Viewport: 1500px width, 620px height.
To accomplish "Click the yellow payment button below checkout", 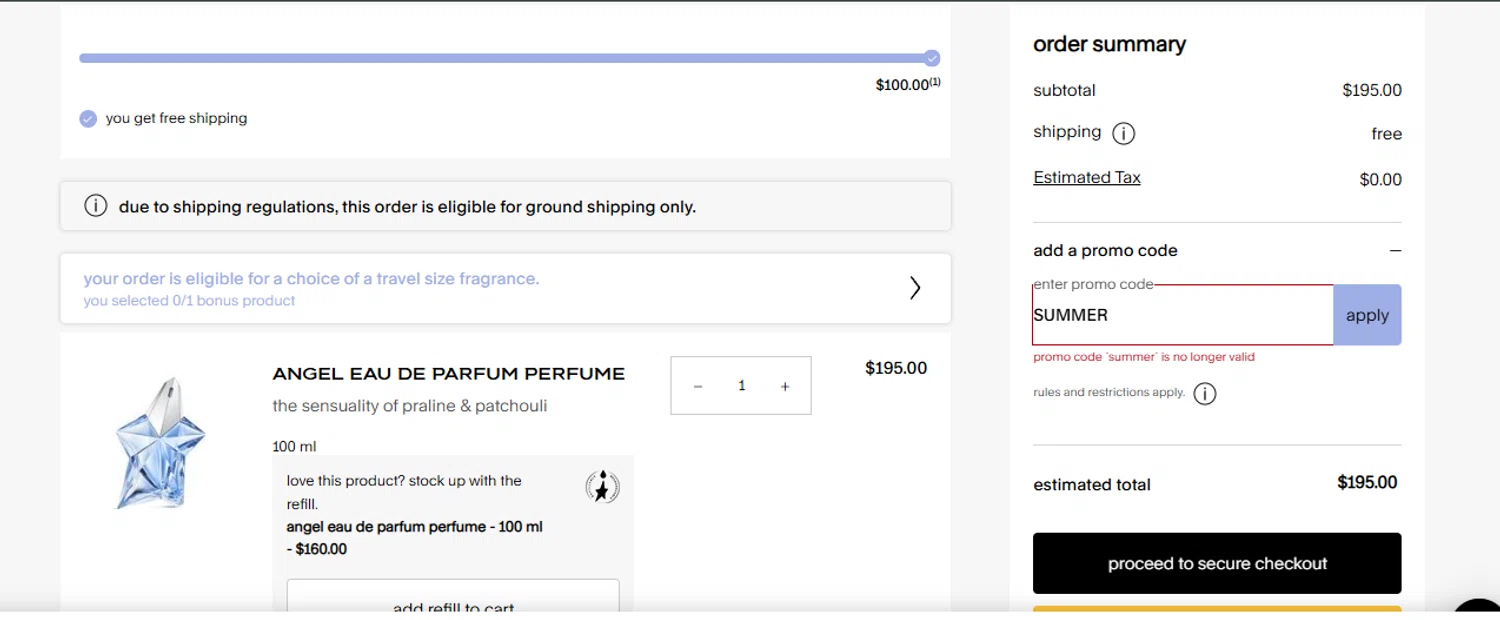I will [1217, 609].
